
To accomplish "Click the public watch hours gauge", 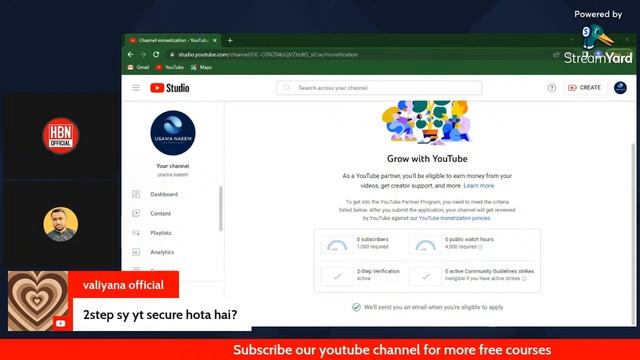I will tap(425, 245).
